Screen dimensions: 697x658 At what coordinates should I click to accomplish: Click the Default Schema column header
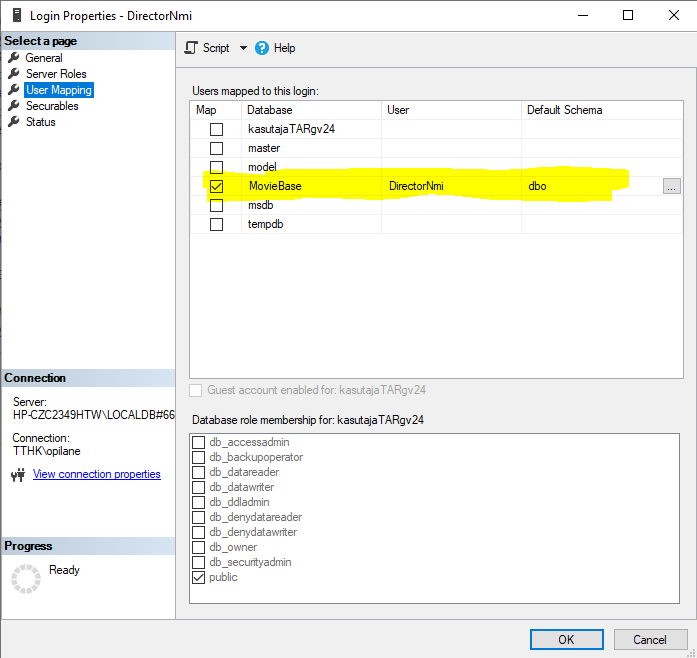tap(564, 110)
